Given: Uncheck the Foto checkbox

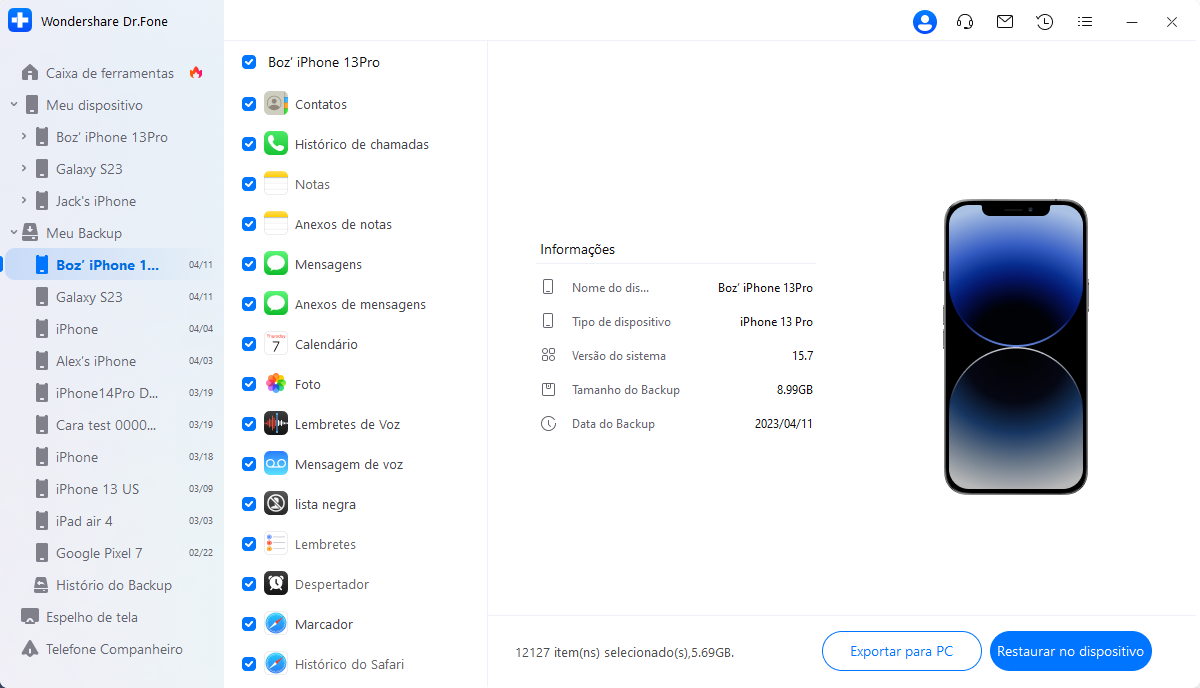Looking at the screenshot, I should pos(249,384).
